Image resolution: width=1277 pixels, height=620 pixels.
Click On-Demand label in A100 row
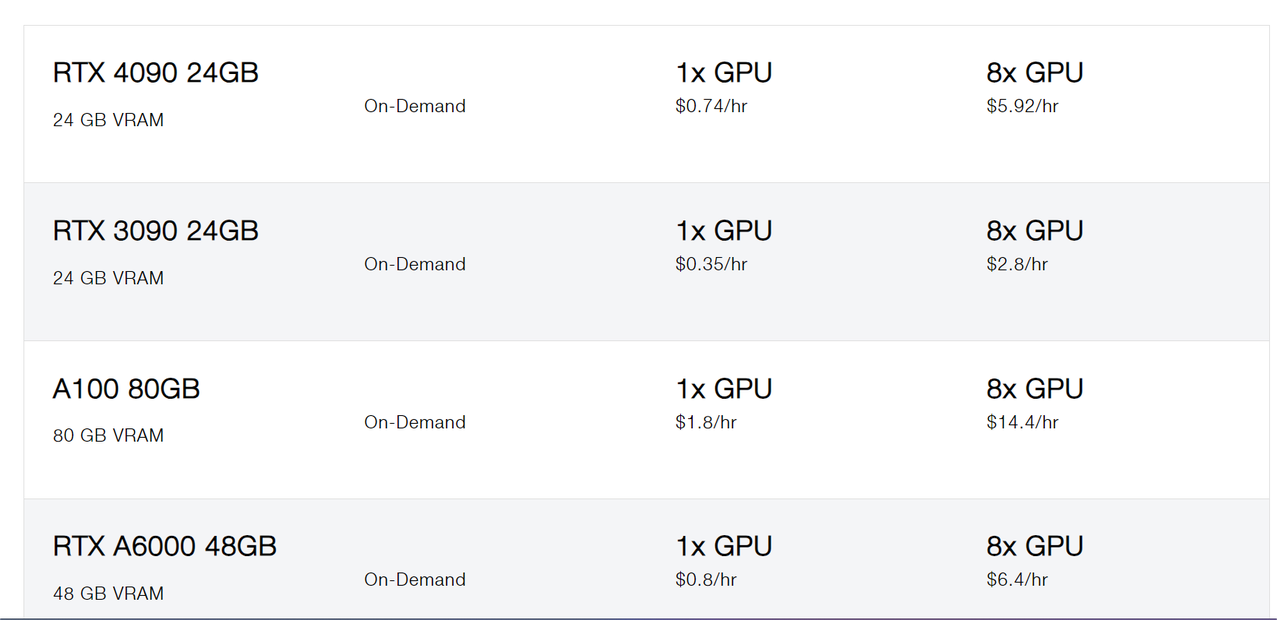[414, 422]
